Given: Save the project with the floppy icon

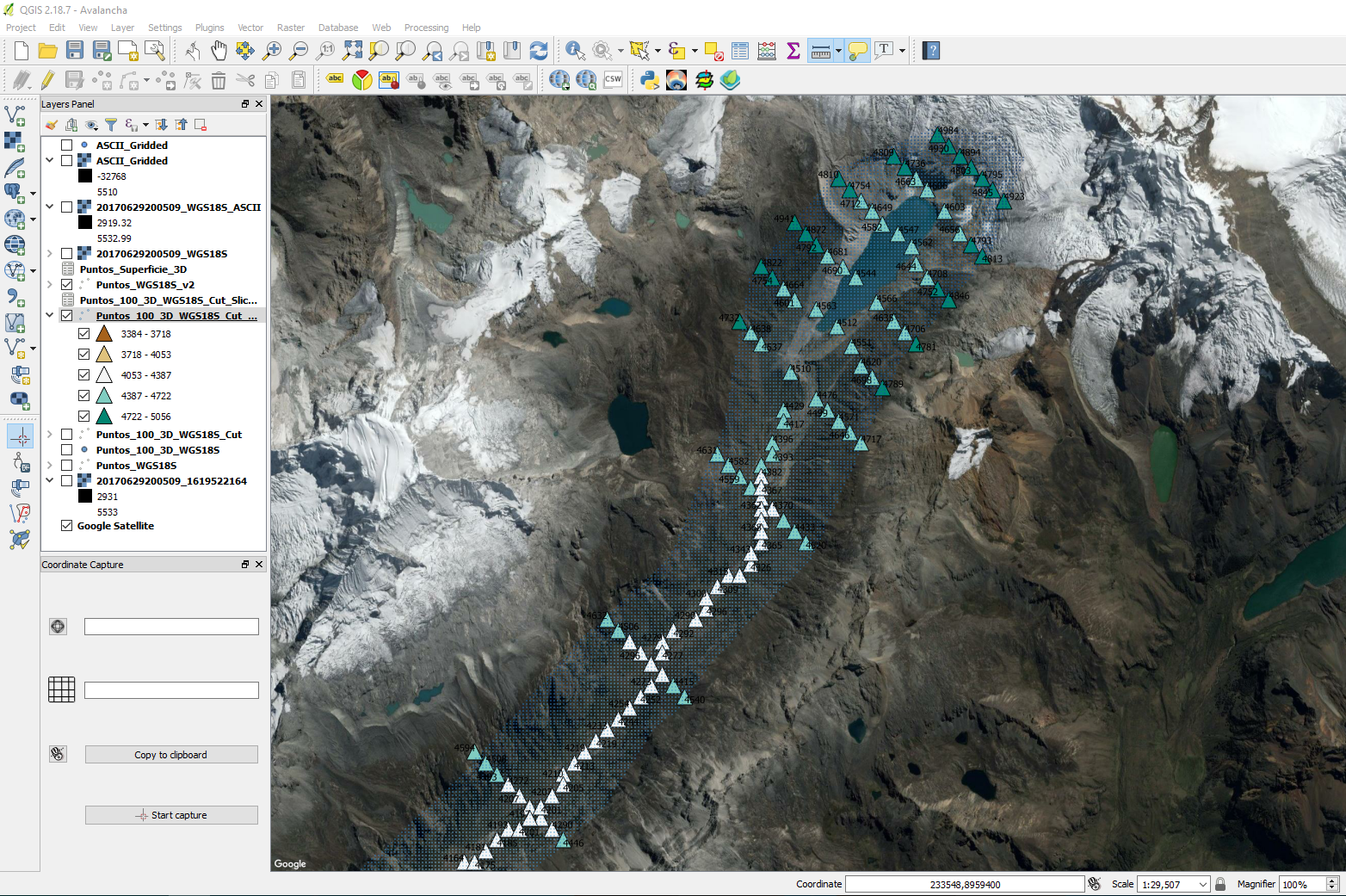Looking at the screenshot, I should coord(75,51).
